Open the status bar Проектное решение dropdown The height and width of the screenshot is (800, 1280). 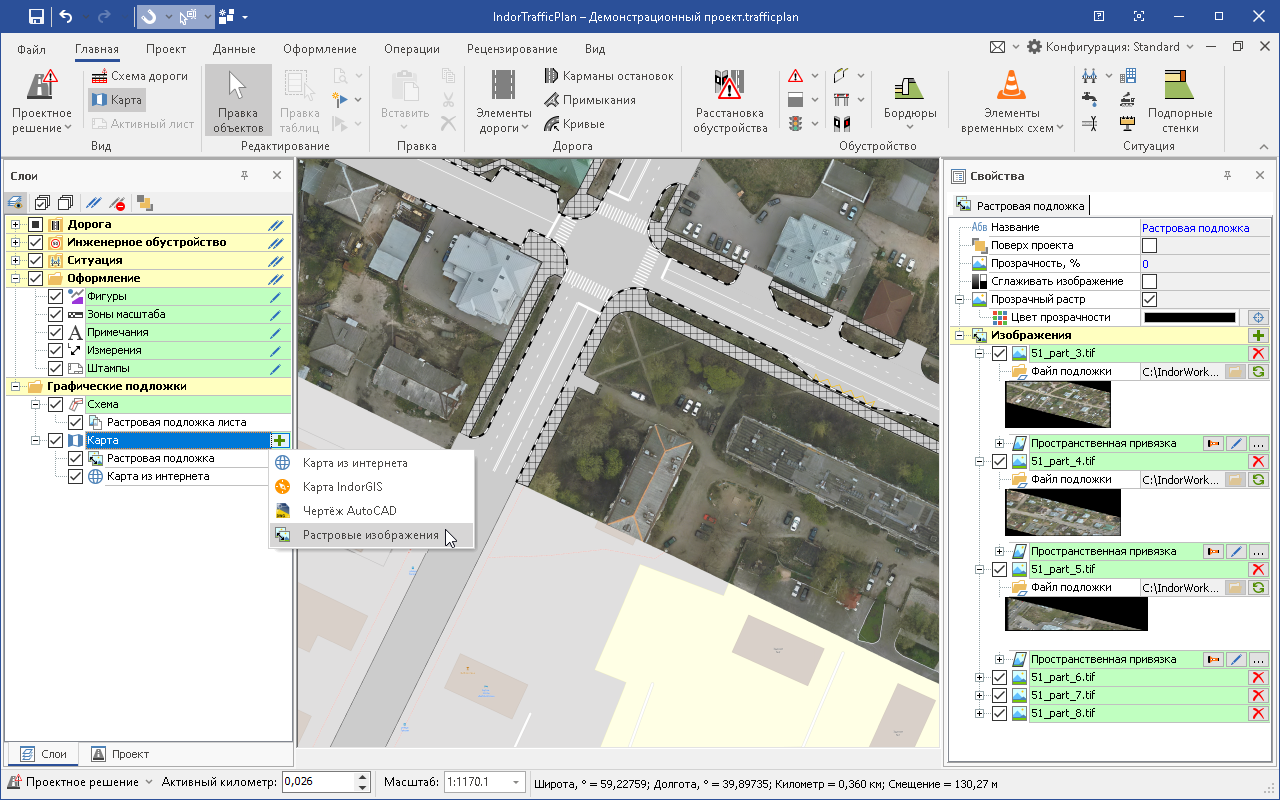pos(149,783)
